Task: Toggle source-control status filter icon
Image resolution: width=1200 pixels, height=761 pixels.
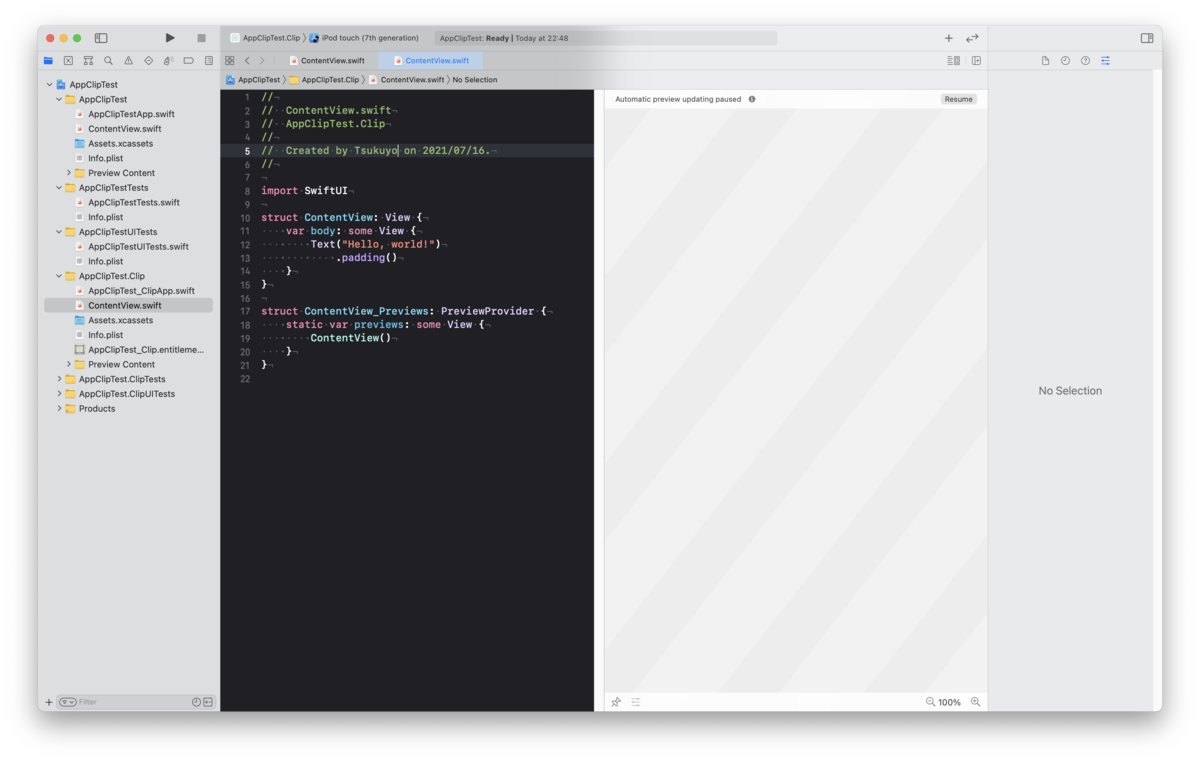Action: (x=208, y=702)
